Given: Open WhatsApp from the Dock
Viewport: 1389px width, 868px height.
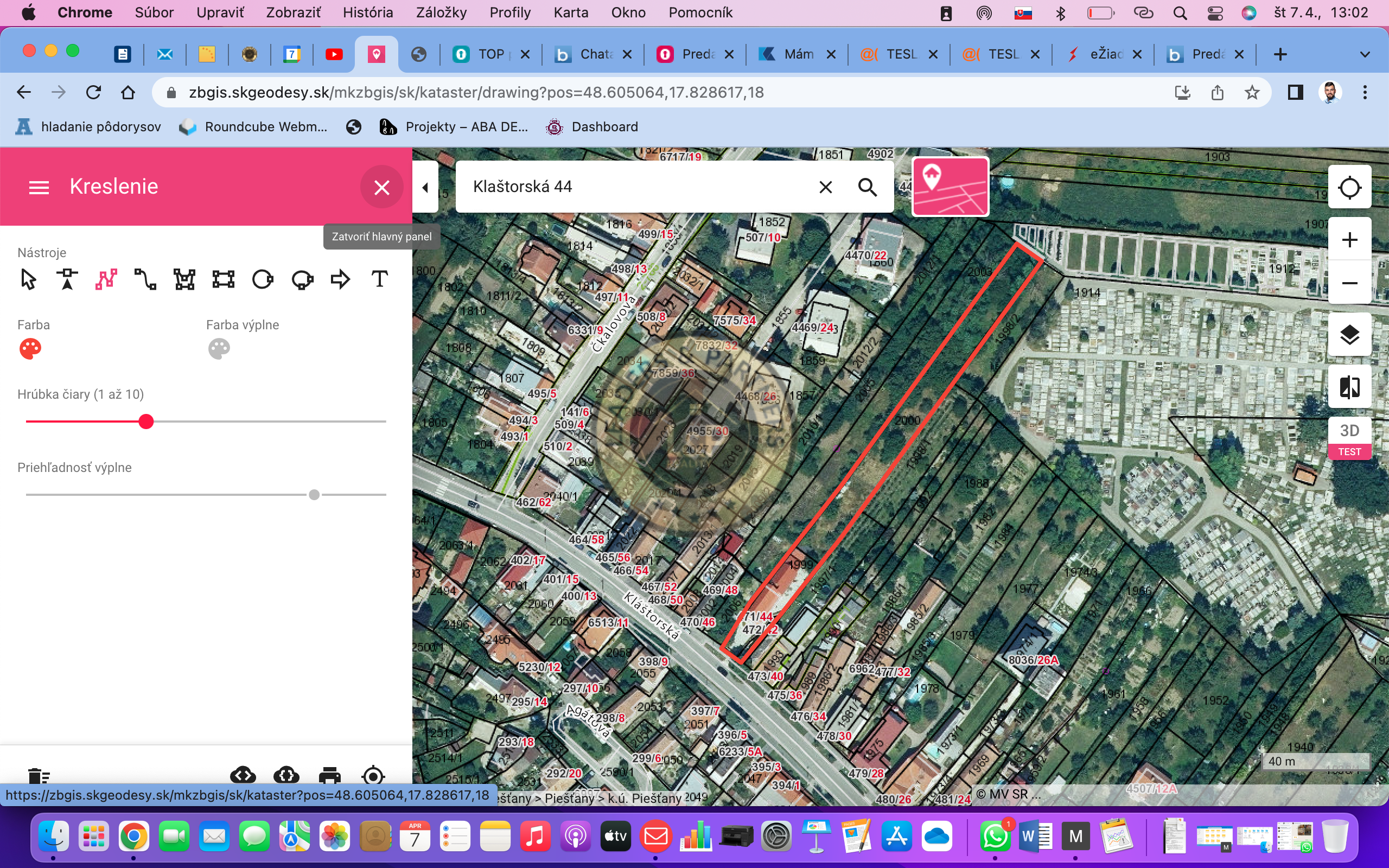Looking at the screenshot, I should 995,837.
